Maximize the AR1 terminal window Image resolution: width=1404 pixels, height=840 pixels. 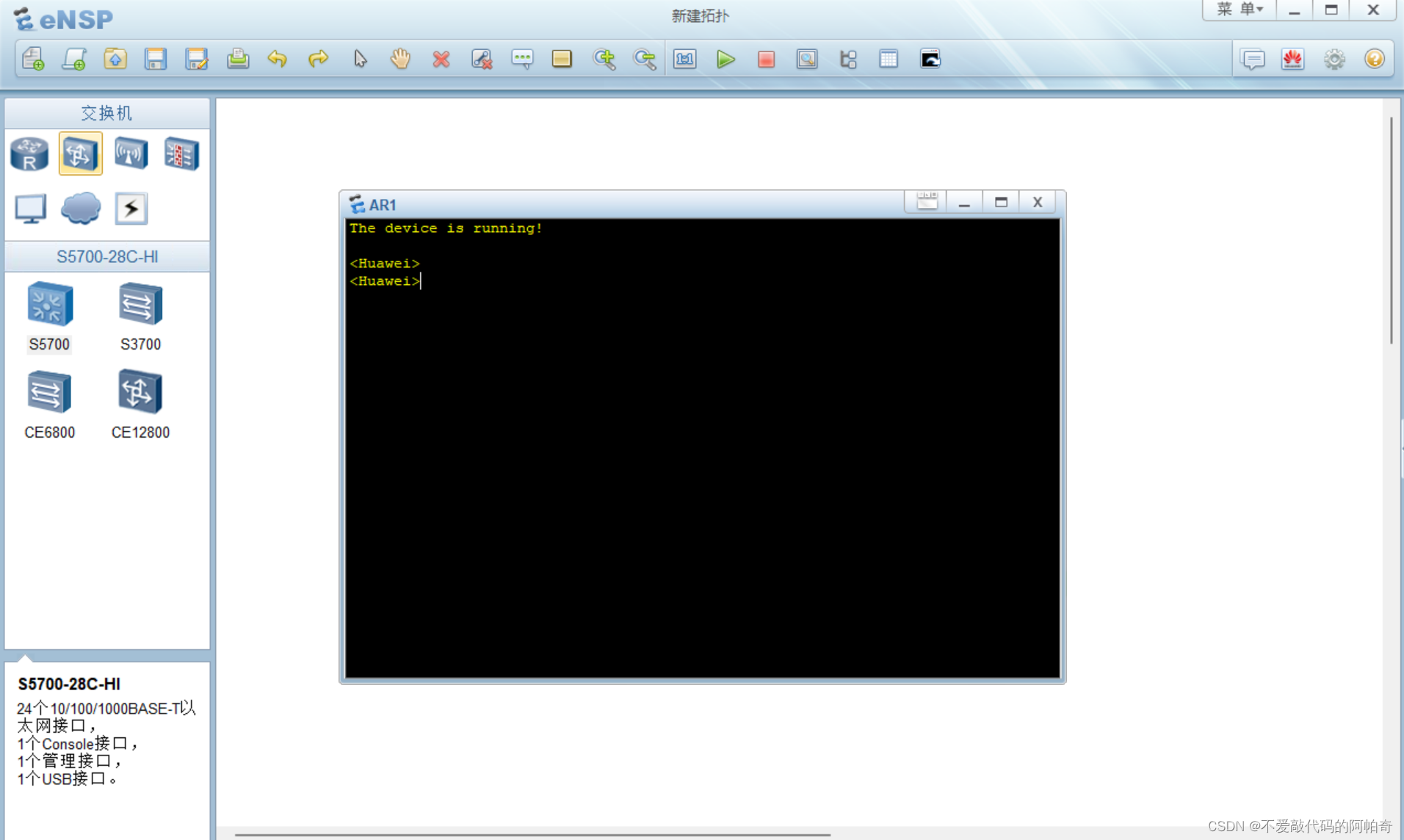pyautogui.click(x=1001, y=202)
